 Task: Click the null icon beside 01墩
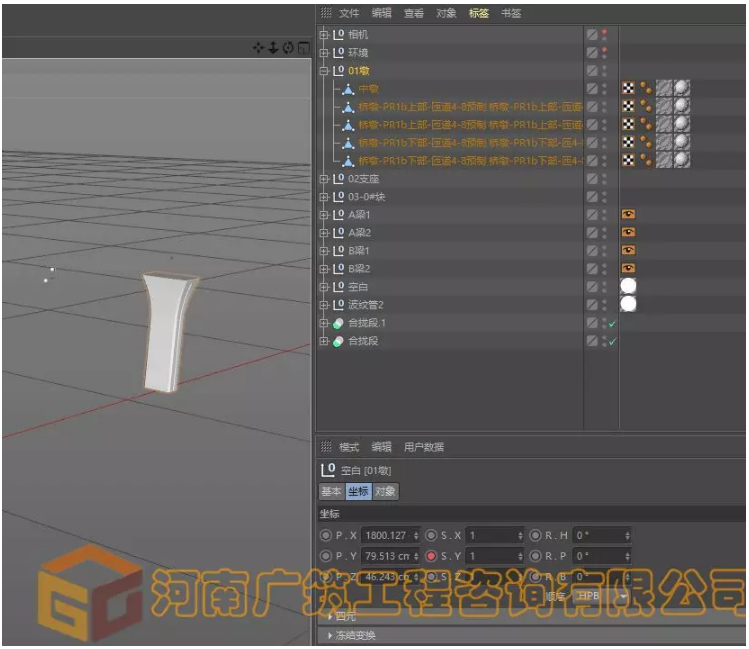click(x=339, y=71)
